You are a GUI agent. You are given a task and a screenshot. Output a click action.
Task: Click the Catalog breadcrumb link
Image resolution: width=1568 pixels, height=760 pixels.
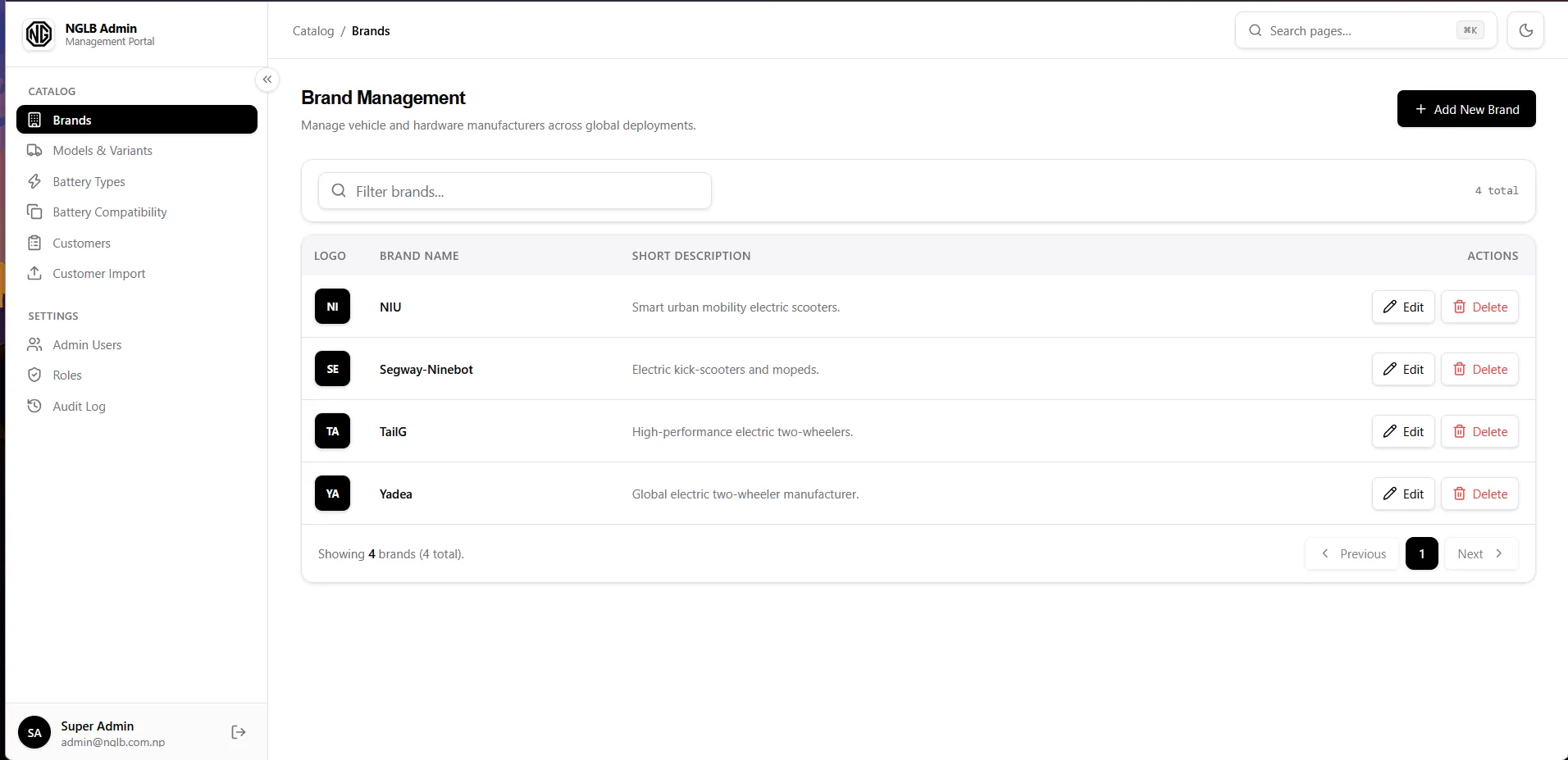pyautogui.click(x=313, y=31)
